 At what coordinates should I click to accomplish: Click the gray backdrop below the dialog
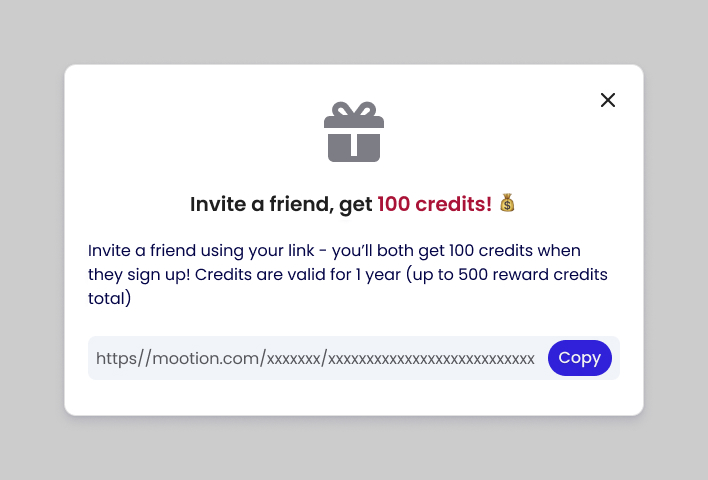coord(354,448)
